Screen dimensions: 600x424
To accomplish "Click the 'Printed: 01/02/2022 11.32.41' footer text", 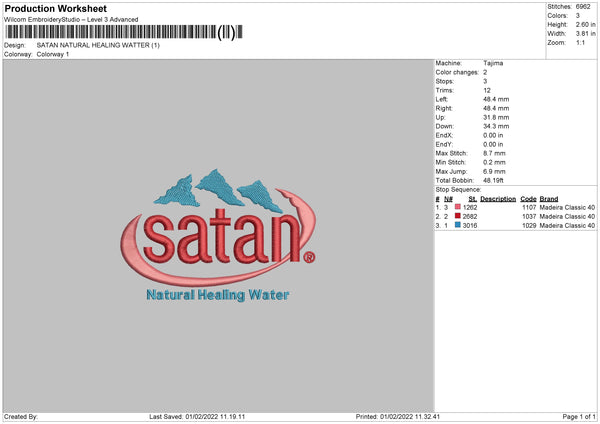I will click(x=398, y=417).
